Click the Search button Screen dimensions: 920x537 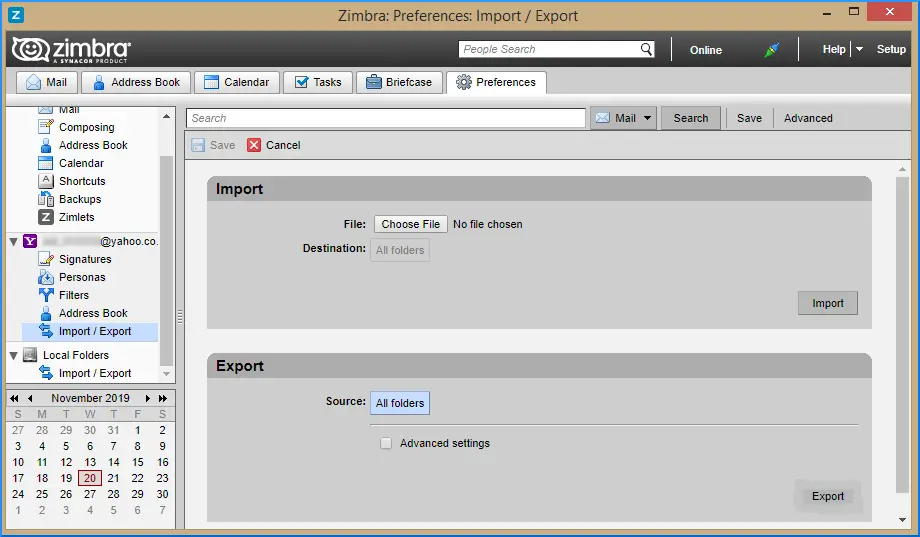coord(691,118)
